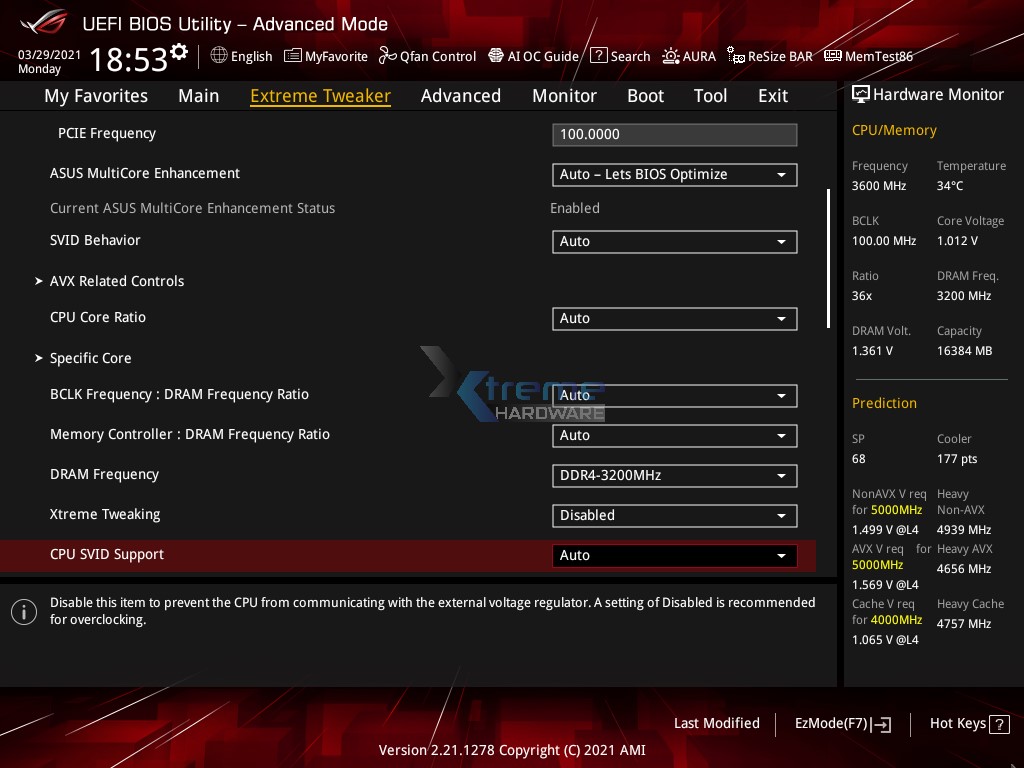This screenshot has width=1024, height=768.
Task: Launch the AI OC Guide
Action: point(533,56)
